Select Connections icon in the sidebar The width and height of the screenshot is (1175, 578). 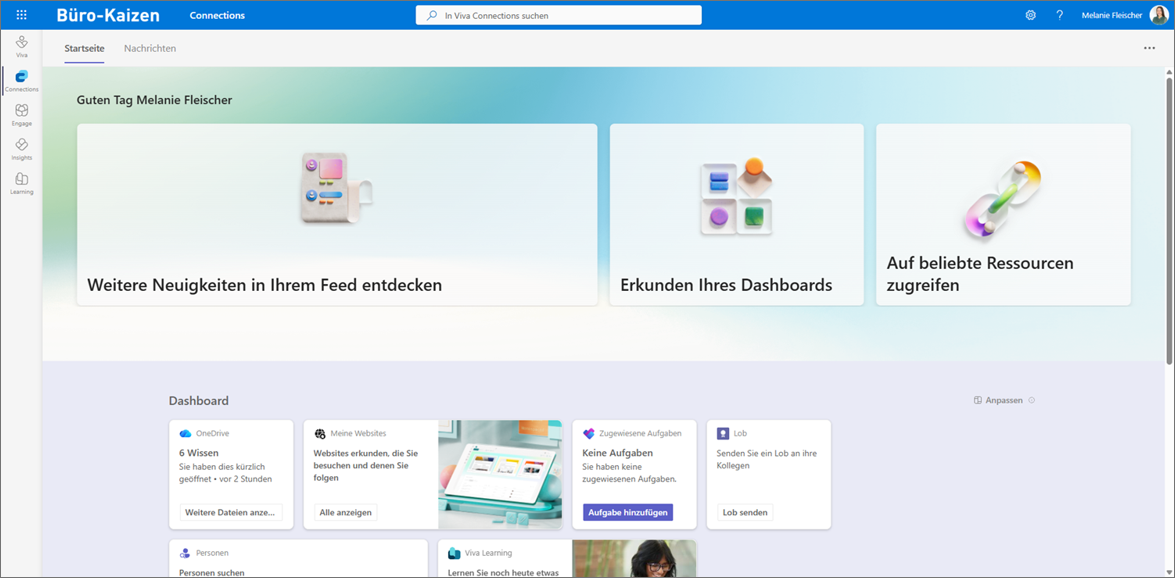(x=21, y=80)
